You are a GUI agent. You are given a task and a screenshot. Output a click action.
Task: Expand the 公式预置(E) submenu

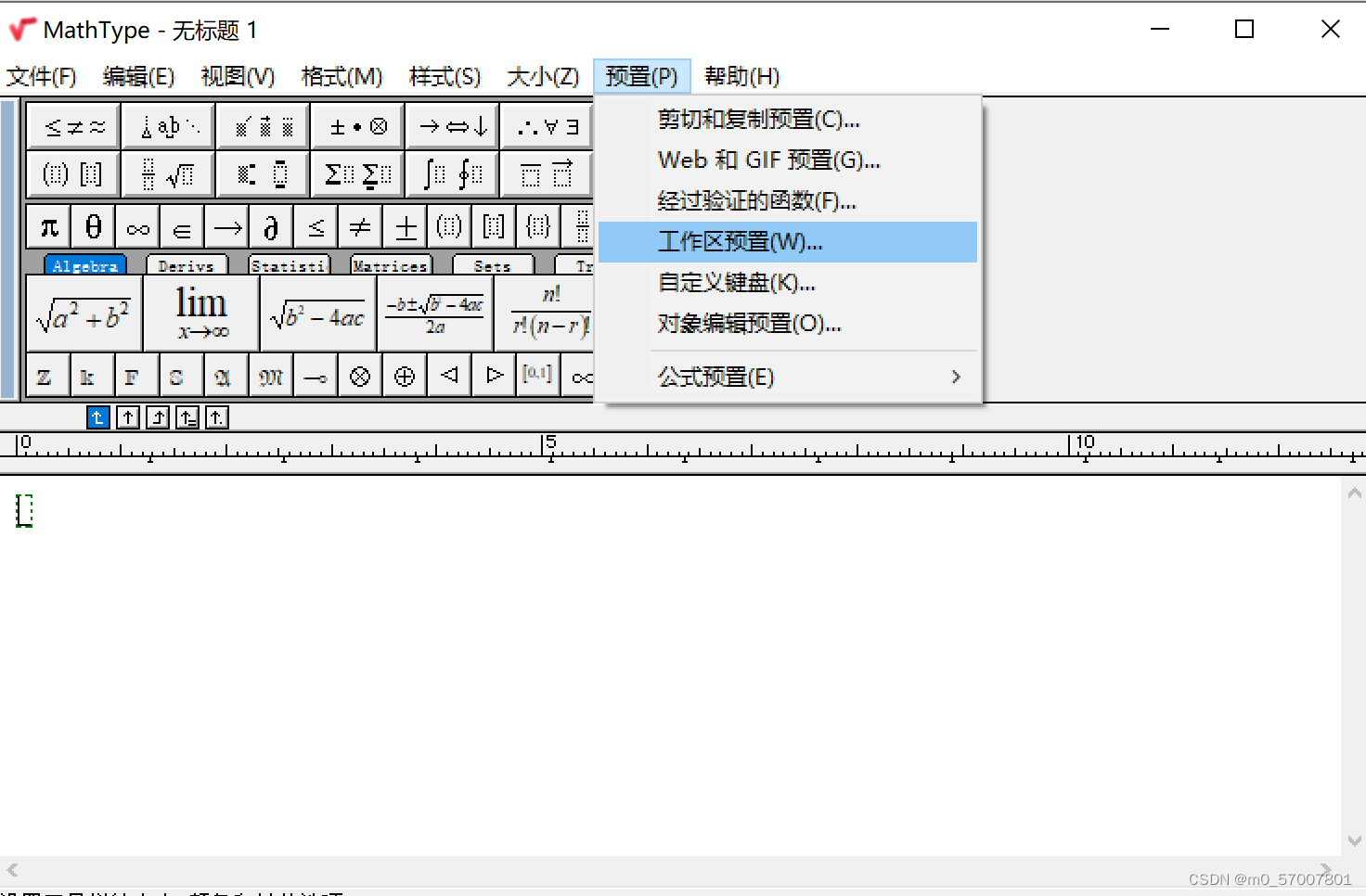click(788, 378)
